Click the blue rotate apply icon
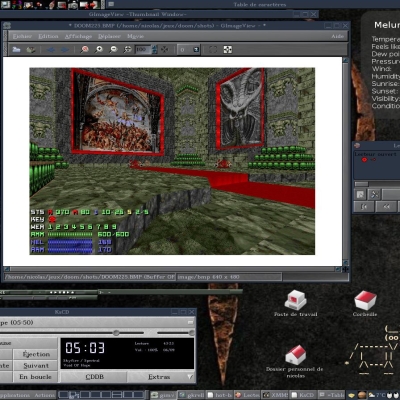 (x=196, y=50)
